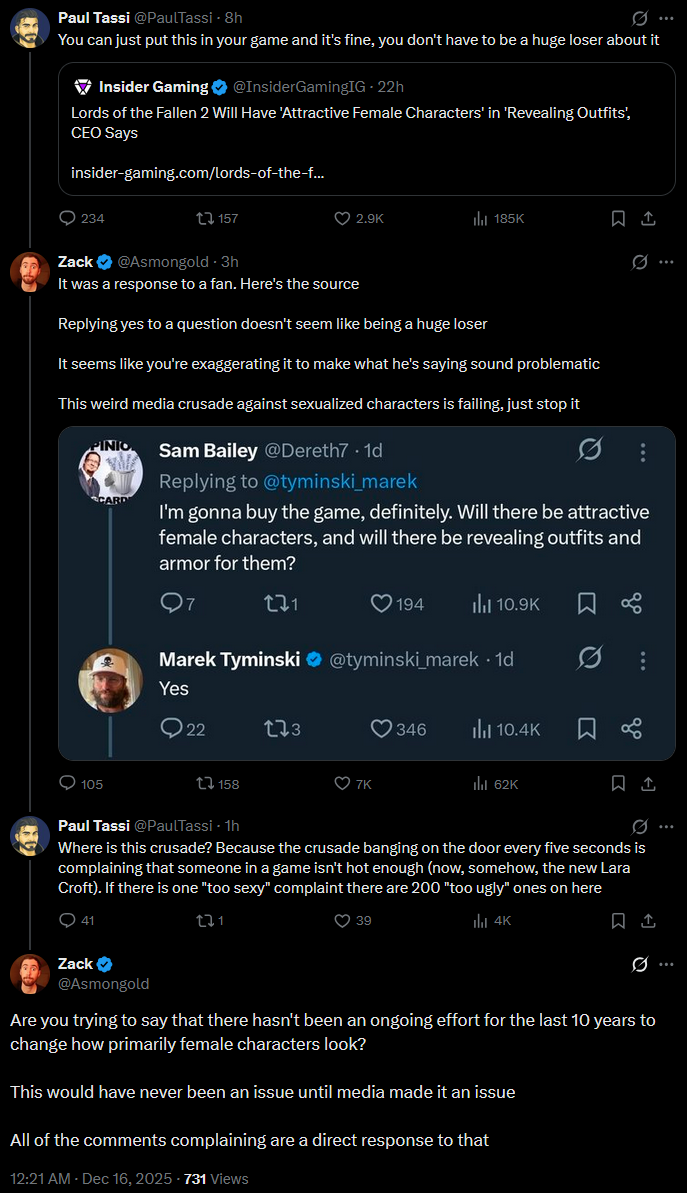Click Insider Gaming quoted tweet author name

[153, 87]
